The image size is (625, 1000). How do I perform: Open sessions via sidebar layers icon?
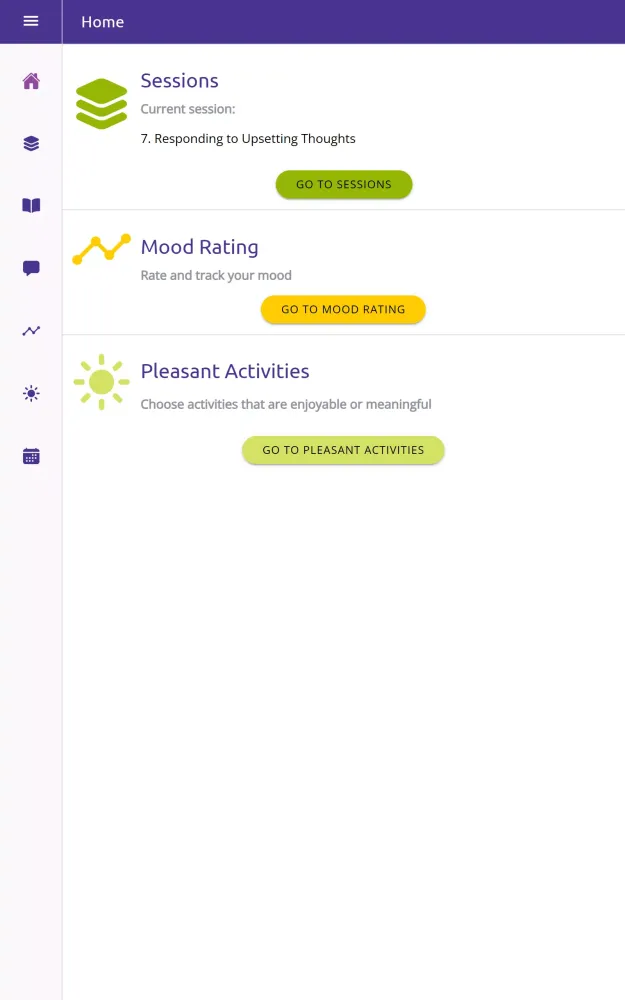[x=31, y=143]
